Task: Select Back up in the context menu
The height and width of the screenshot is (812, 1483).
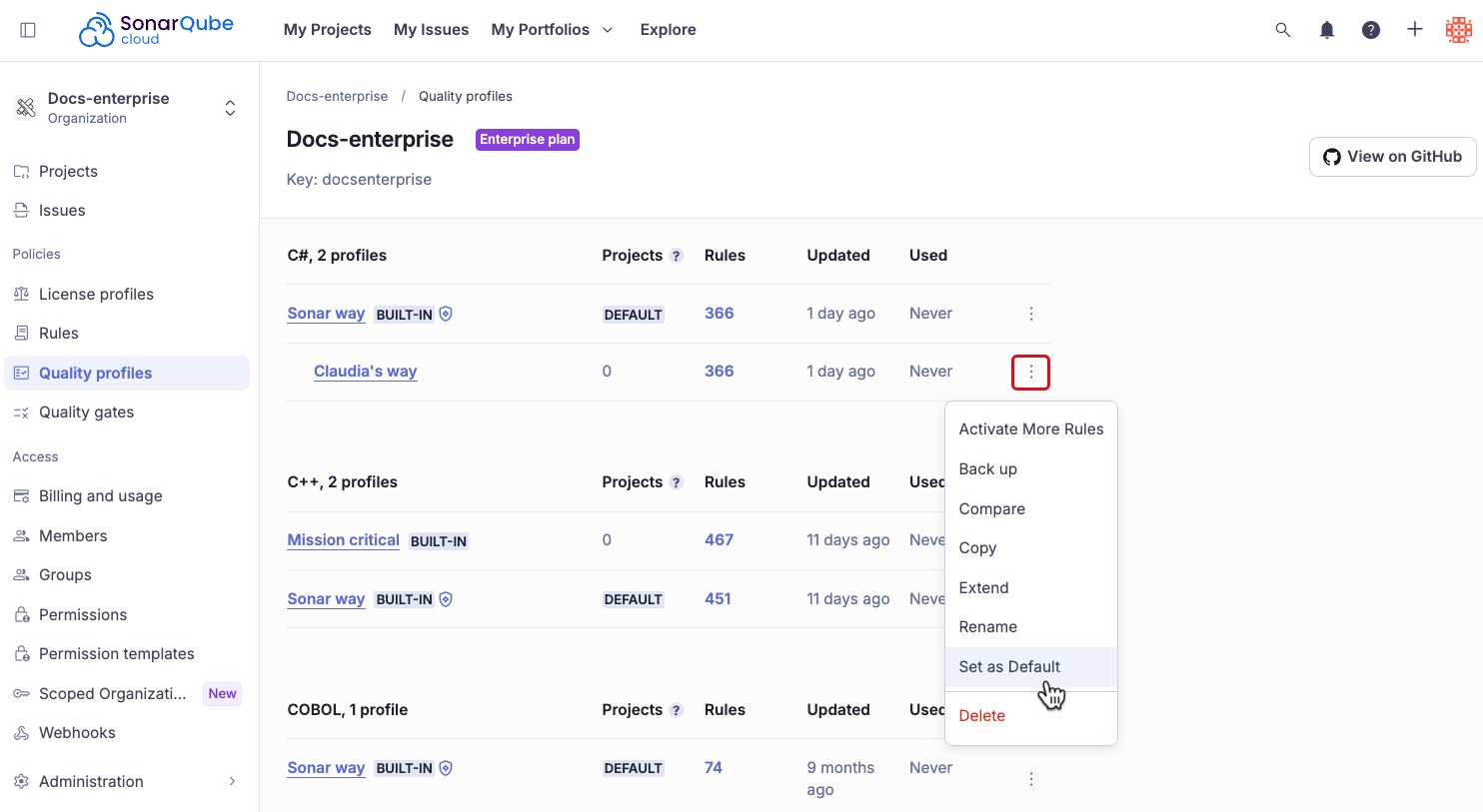Action: pyautogui.click(x=1031, y=469)
